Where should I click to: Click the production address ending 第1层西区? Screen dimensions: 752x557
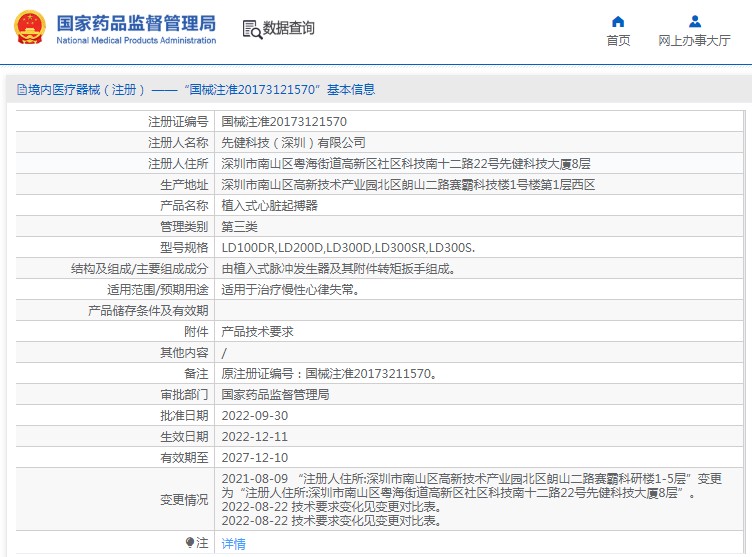click(408, 185)
